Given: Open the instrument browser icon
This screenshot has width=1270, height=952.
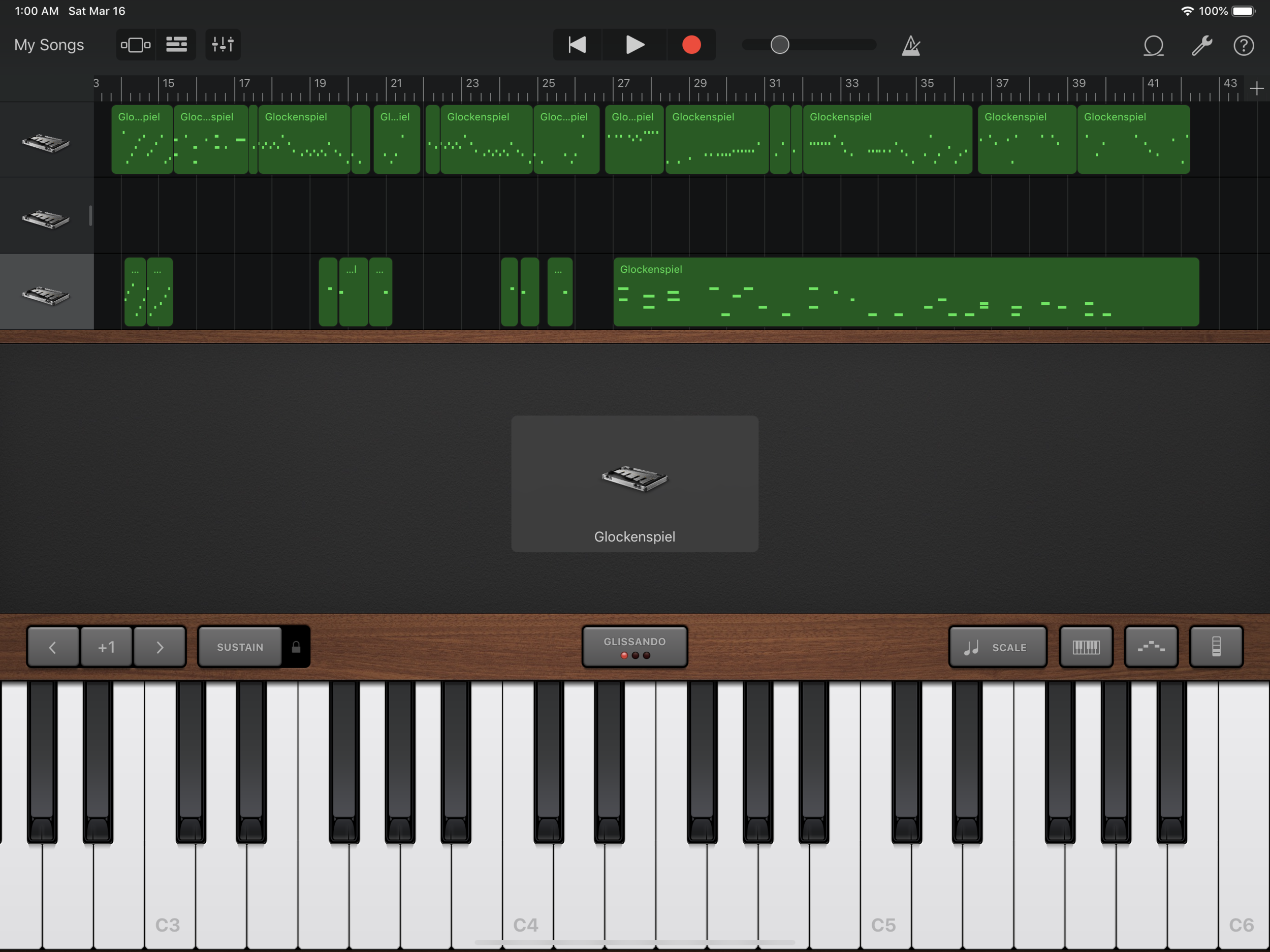Looking at the screenshot, I should click(136, 45).
